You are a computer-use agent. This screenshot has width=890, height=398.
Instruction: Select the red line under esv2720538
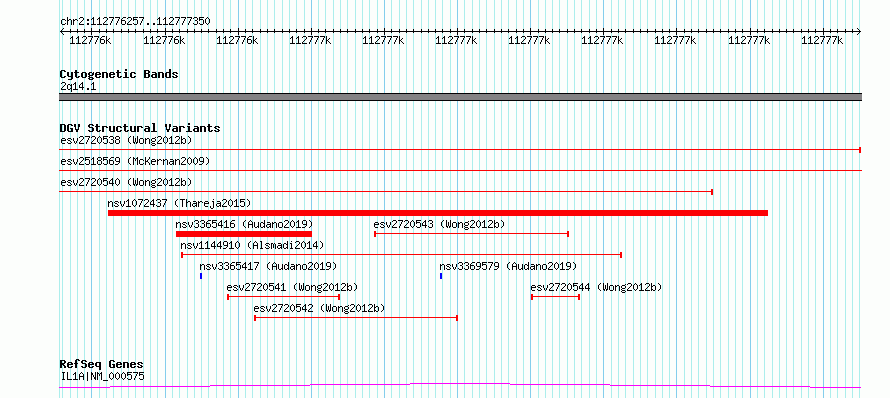[460, 150]
